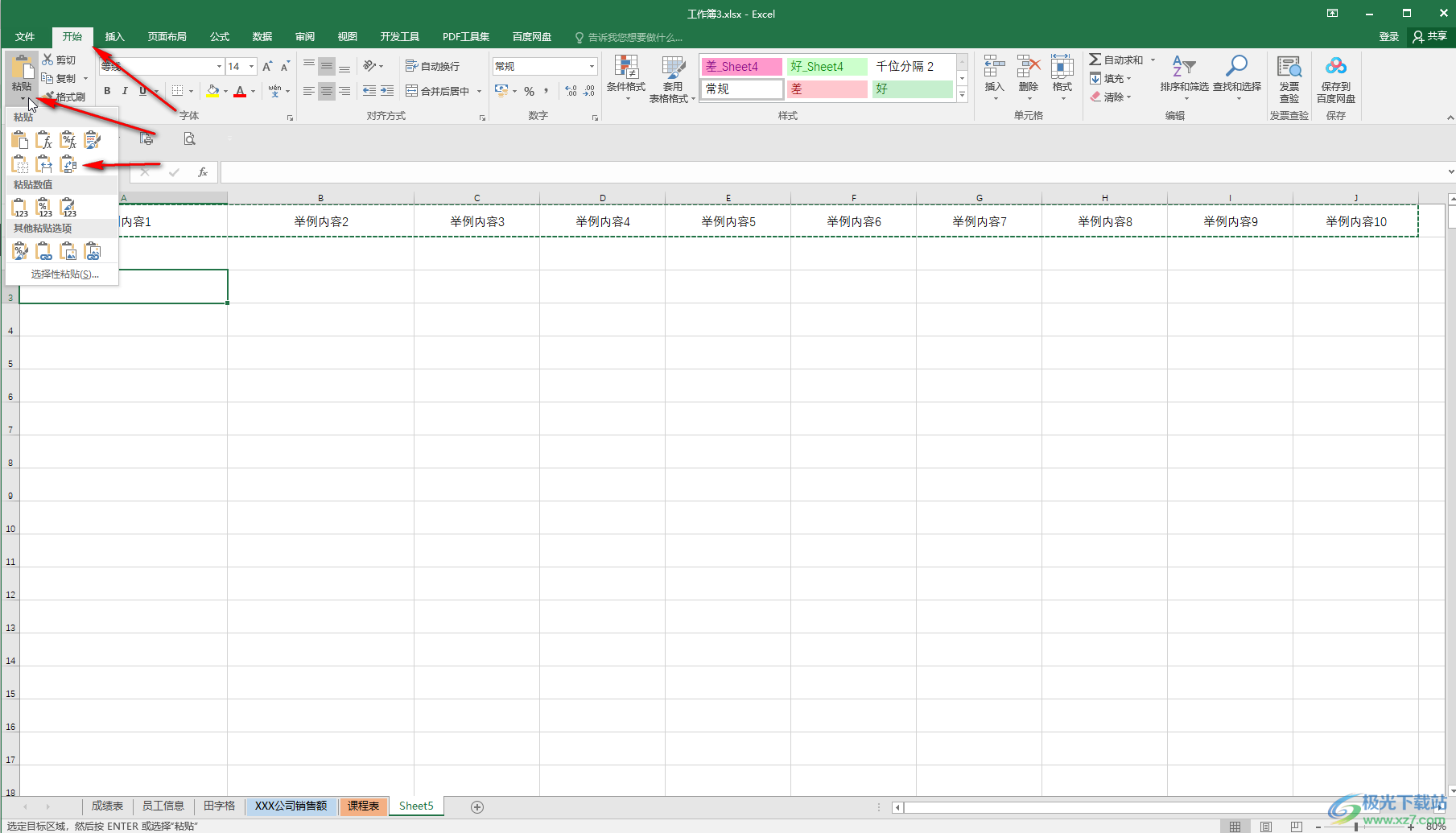
Task: Choose the Paste No Borders icon
Action: click(x=20, y=164)
